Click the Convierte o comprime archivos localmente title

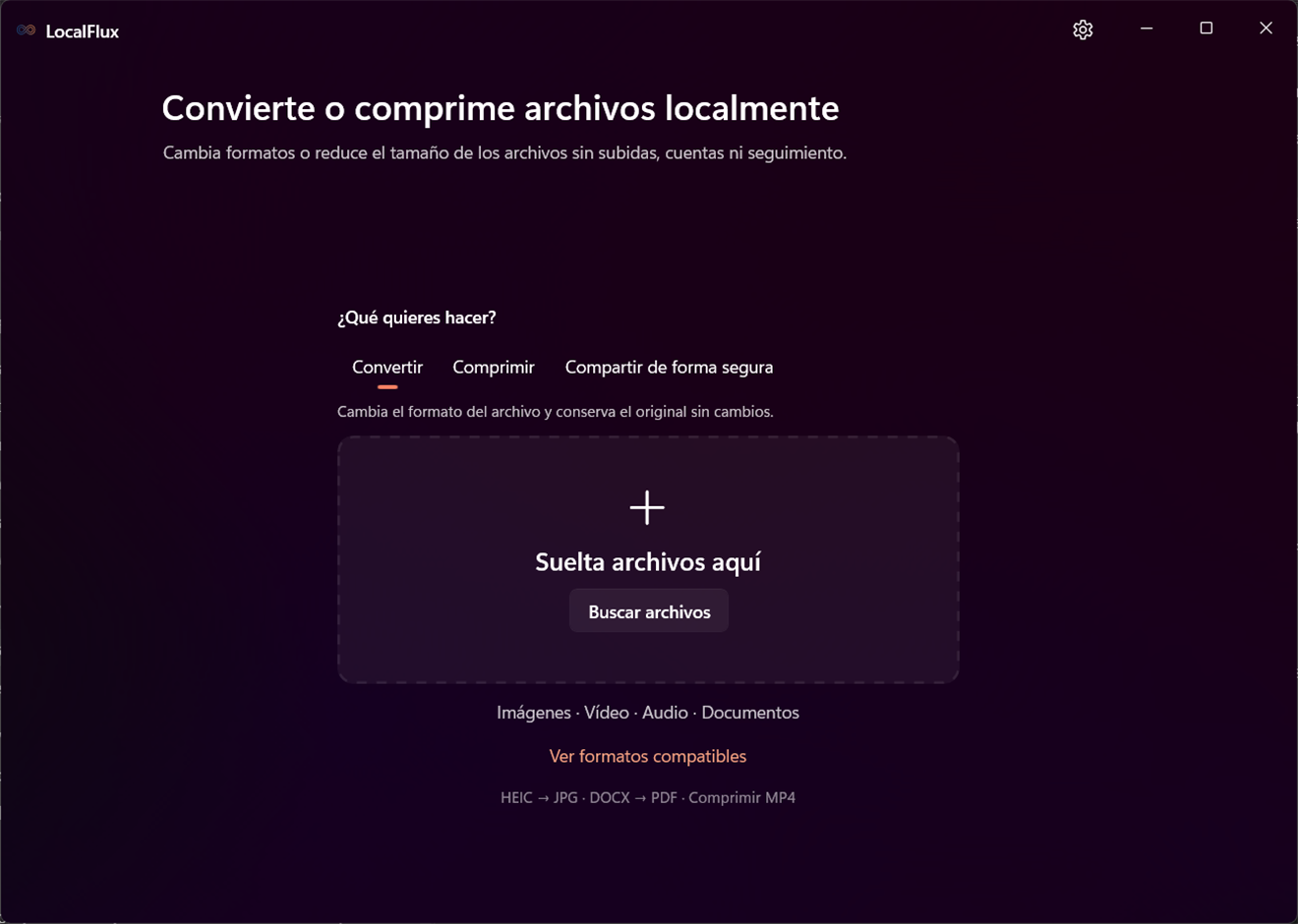point(501,108)
